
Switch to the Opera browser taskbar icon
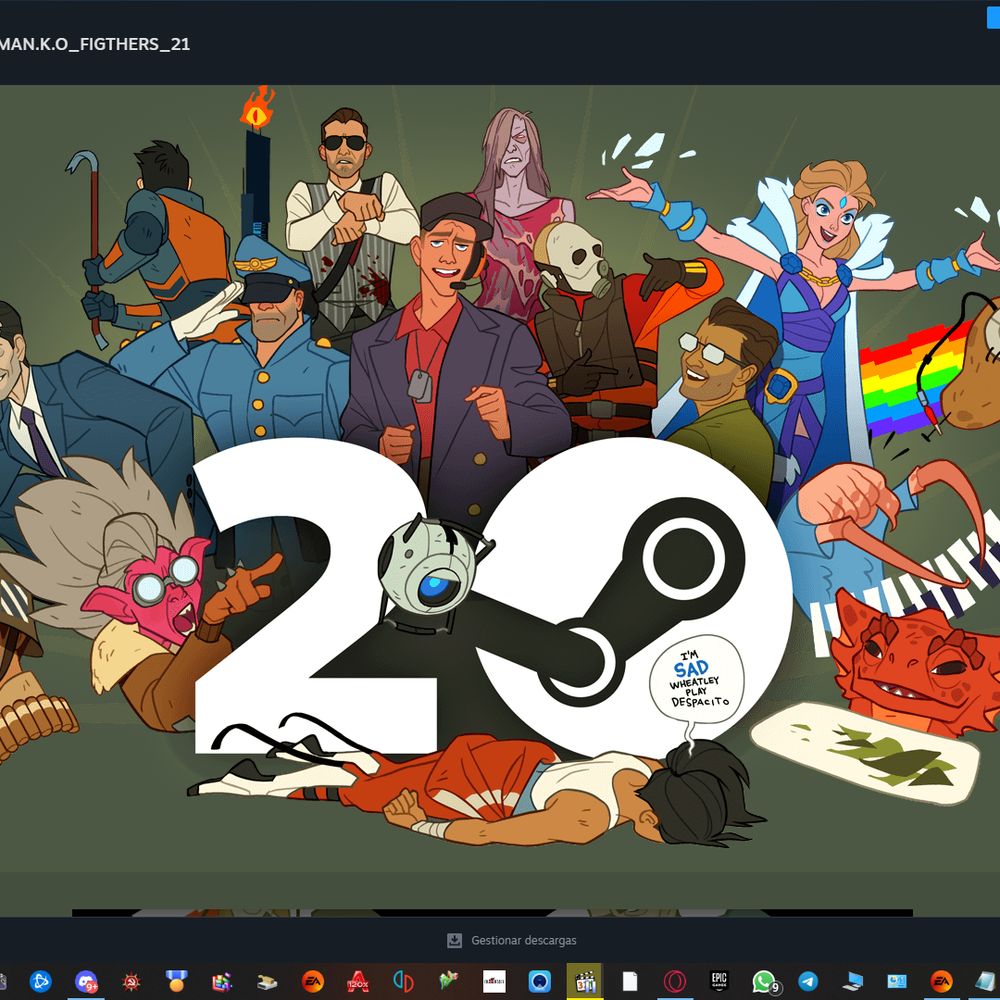[x=675, y=981]
